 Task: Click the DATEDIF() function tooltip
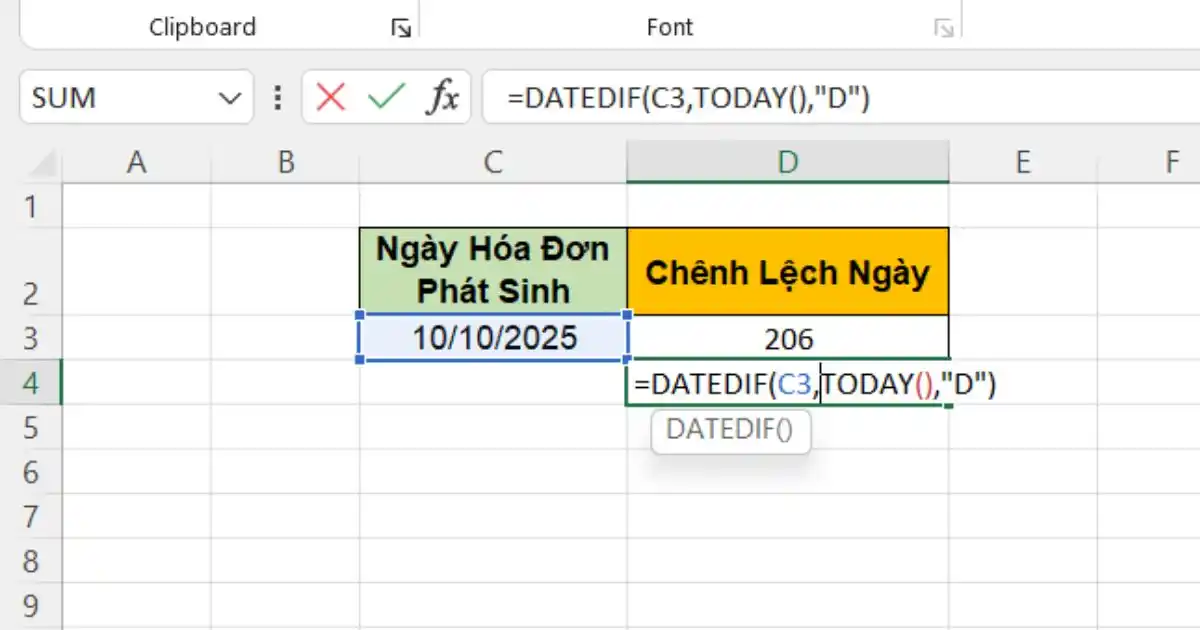(730, 430)
